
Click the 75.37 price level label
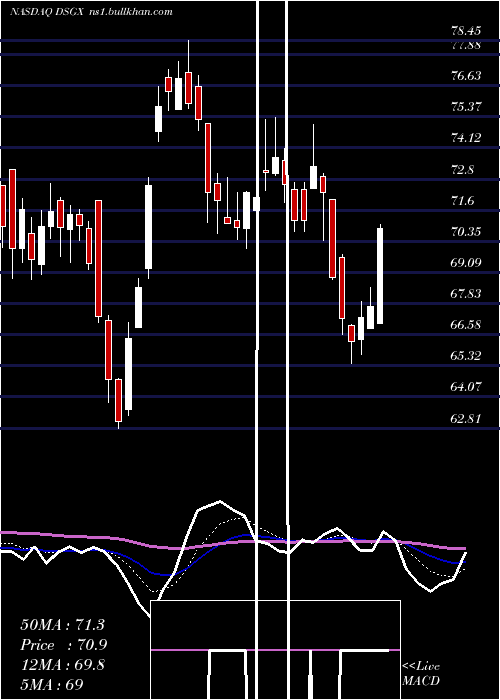coord(466,107)
